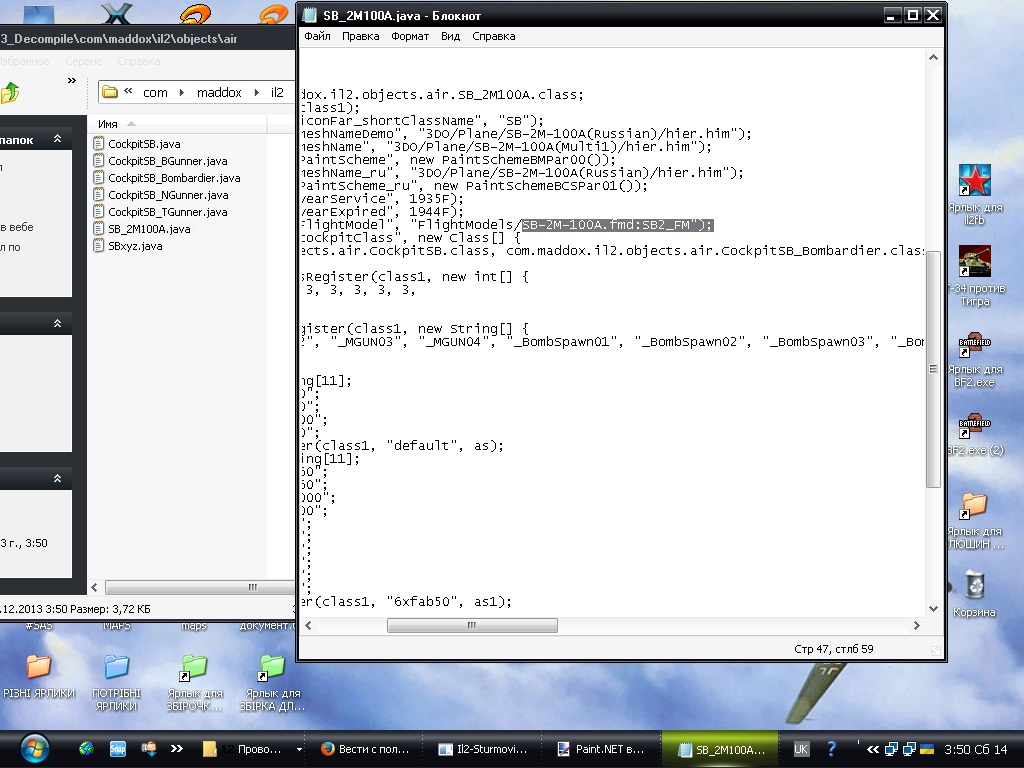Open ПОТРІБНІ ЯРЛИКИ desktop folder
Screen dimensions: 1024x768
click(116, 682)
